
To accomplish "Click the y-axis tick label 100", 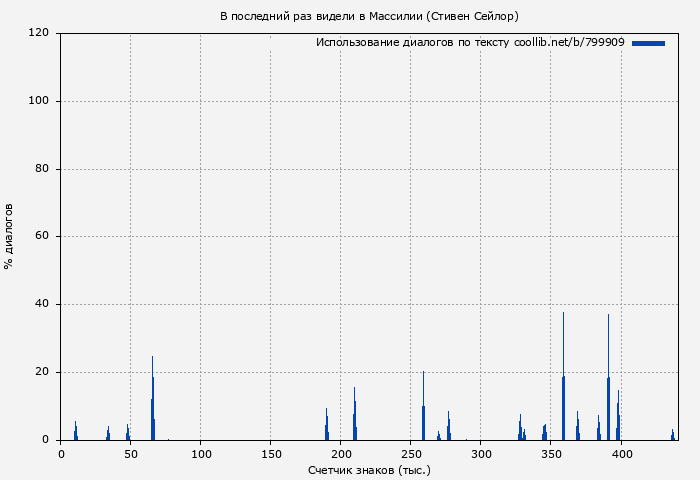I will pyautogui.click(x=40, y=101).
